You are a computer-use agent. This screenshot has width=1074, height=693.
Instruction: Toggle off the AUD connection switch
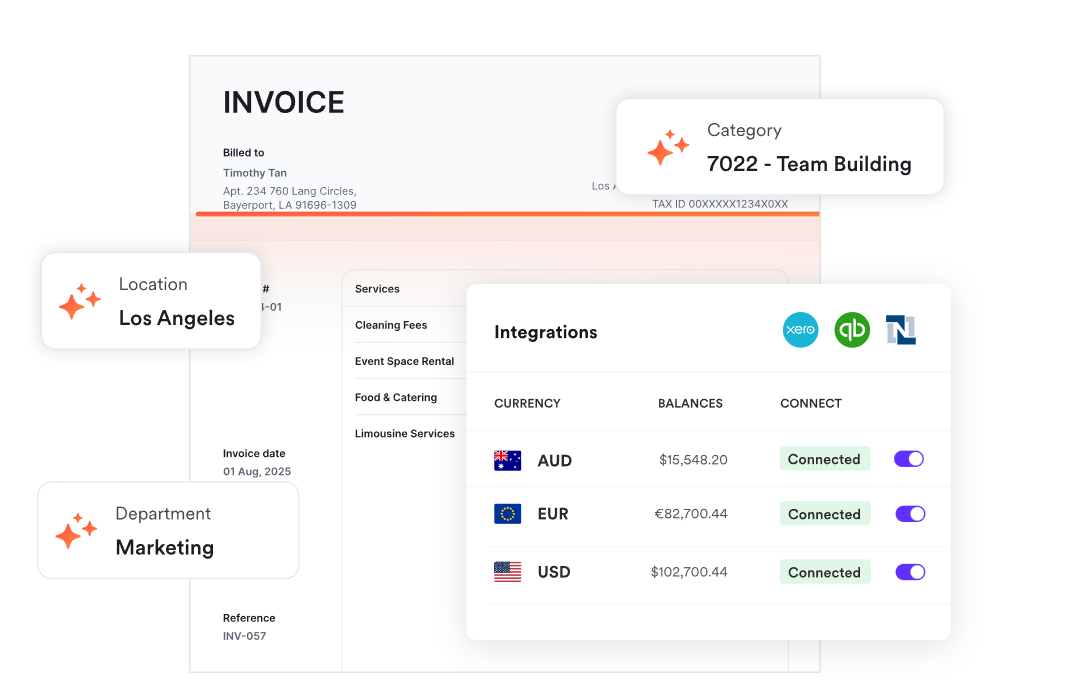(909, 459)
